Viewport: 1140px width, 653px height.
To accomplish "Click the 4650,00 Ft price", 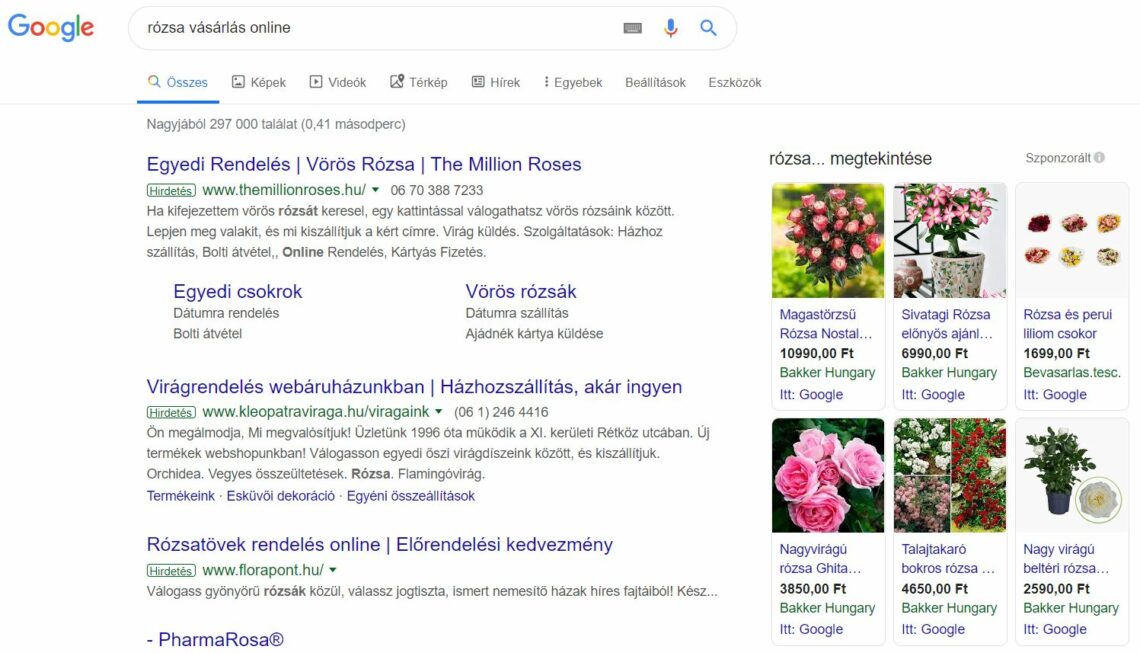I will click(x=934, y=589).
